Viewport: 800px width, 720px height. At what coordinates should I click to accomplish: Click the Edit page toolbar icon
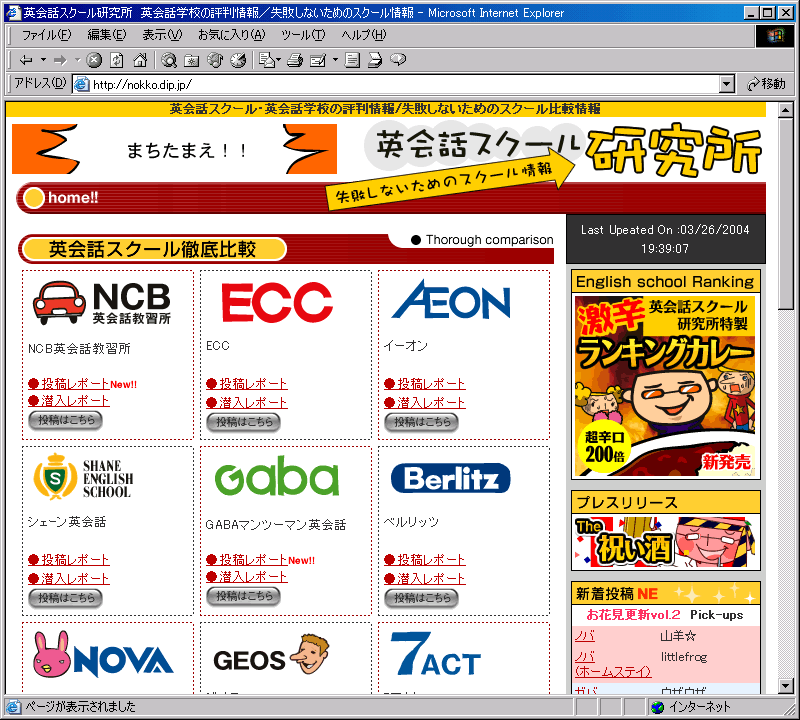(318, 60)
